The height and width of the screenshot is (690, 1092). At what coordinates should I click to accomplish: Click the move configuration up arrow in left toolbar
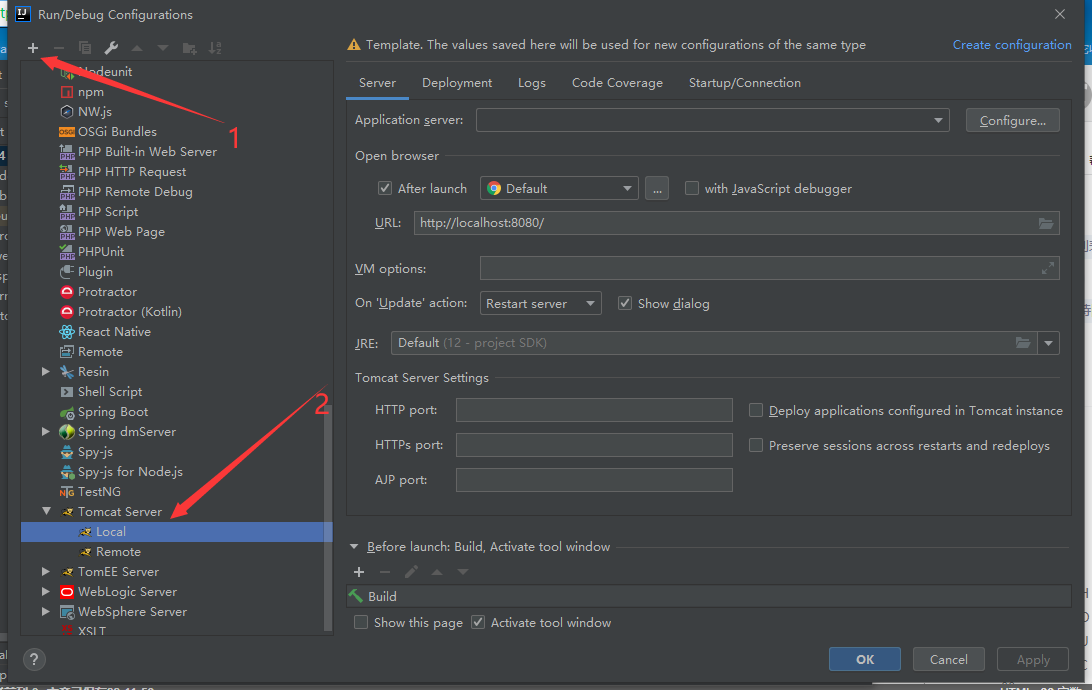coord(137,48)
